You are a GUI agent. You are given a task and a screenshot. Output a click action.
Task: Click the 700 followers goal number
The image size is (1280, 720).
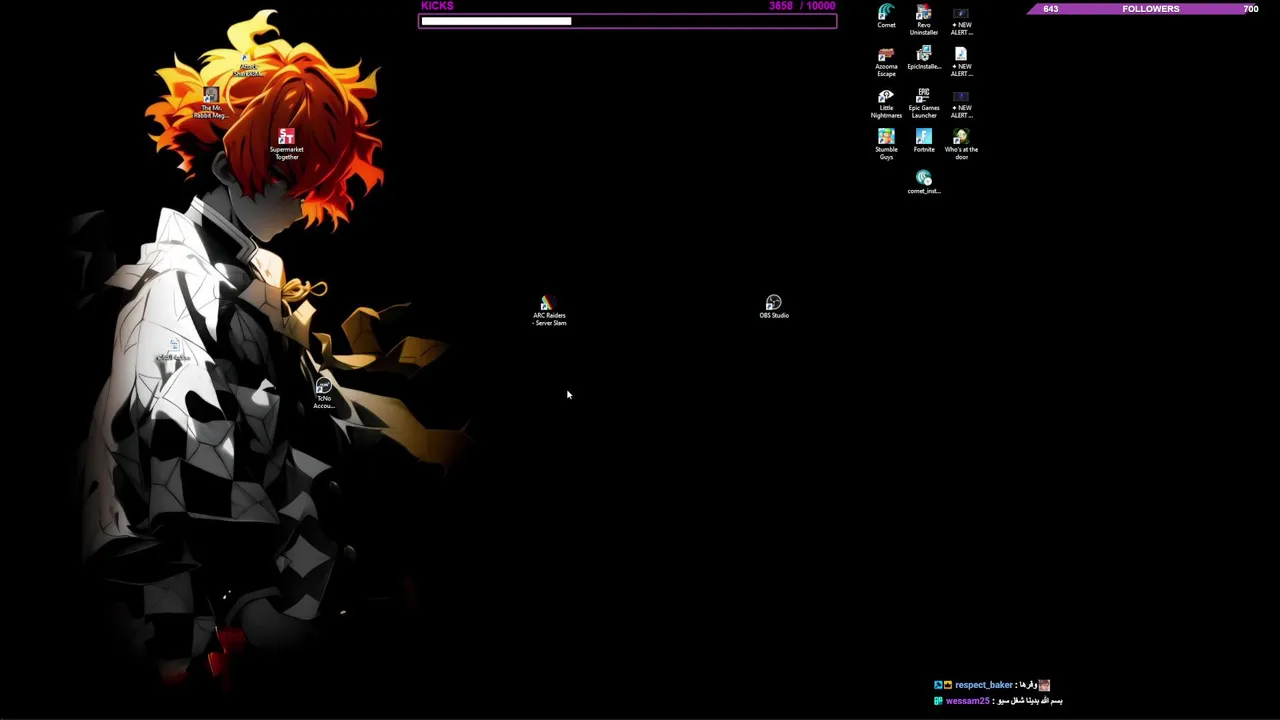pyautogui.click(x=1251, y=9)
